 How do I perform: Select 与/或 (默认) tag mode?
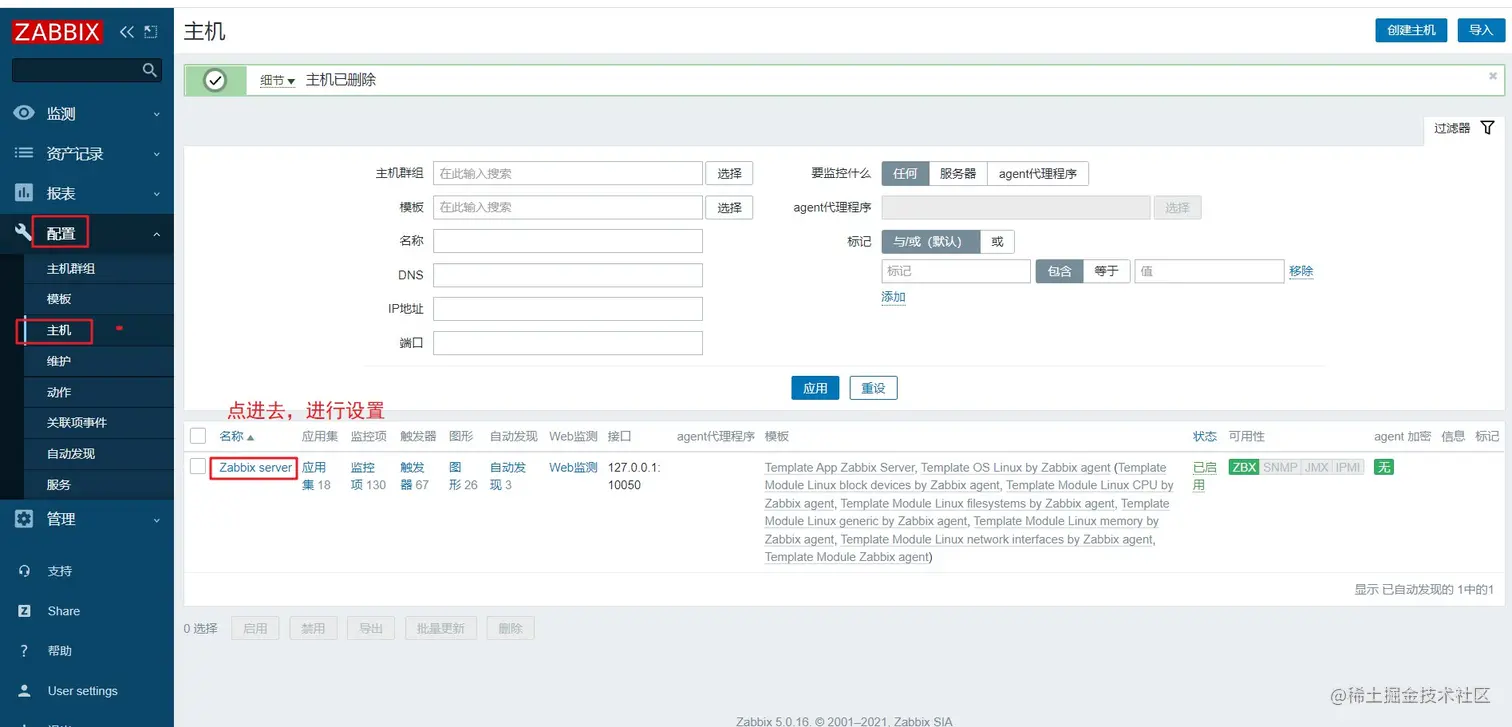click(x=930, y=241)
